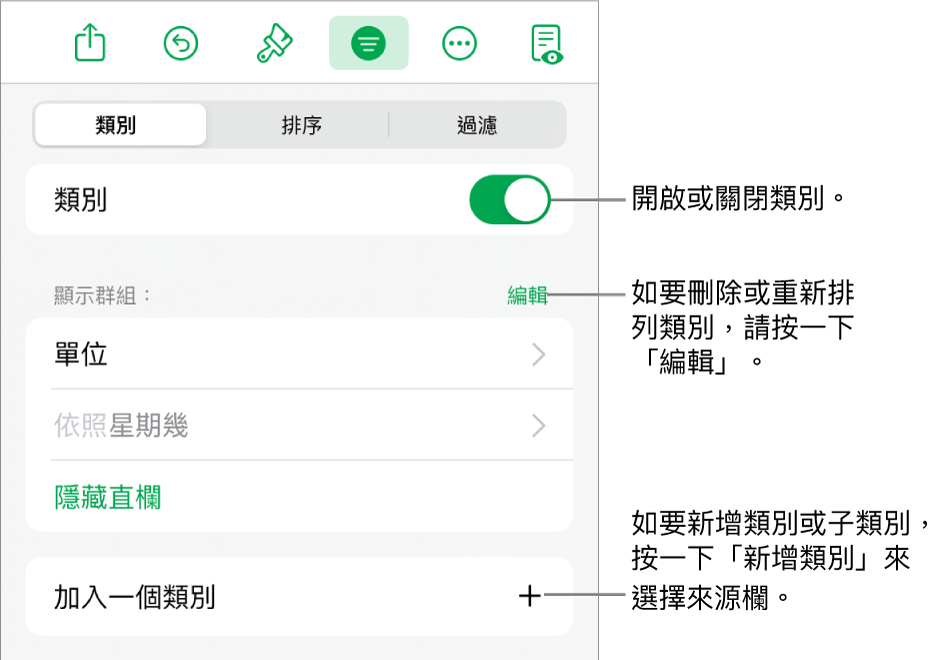Screen dimensions: 934x660
Task: Open the More (ellipsis) menu icon
Action: pos(459,43)
